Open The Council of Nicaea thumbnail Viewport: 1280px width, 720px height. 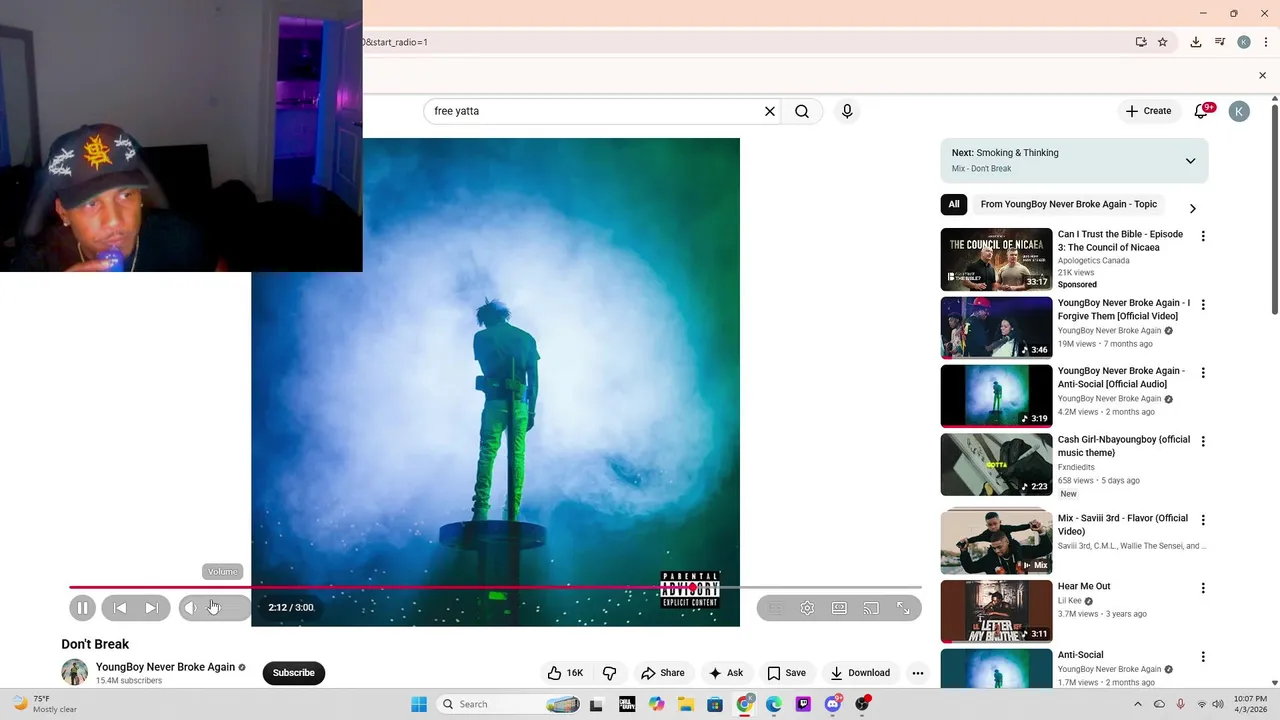(996, 259)
